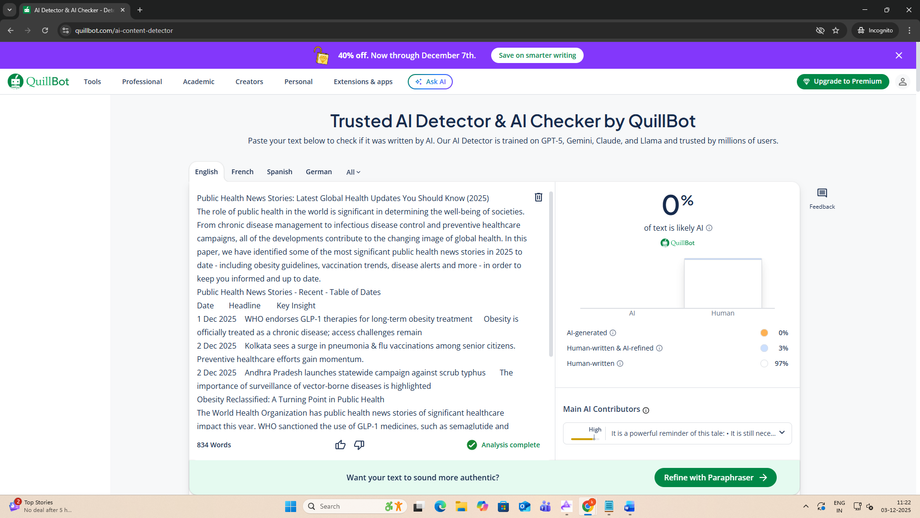
Task: Open the browser tab search dropdown
Action: [10, 10]
